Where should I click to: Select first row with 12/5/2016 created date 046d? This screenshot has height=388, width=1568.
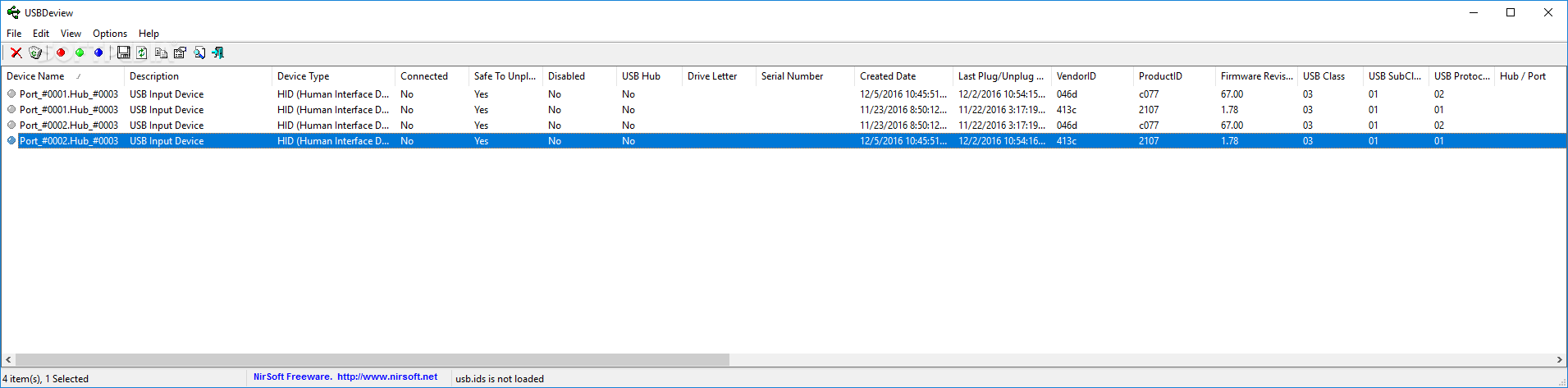click(x=784, y=94)
